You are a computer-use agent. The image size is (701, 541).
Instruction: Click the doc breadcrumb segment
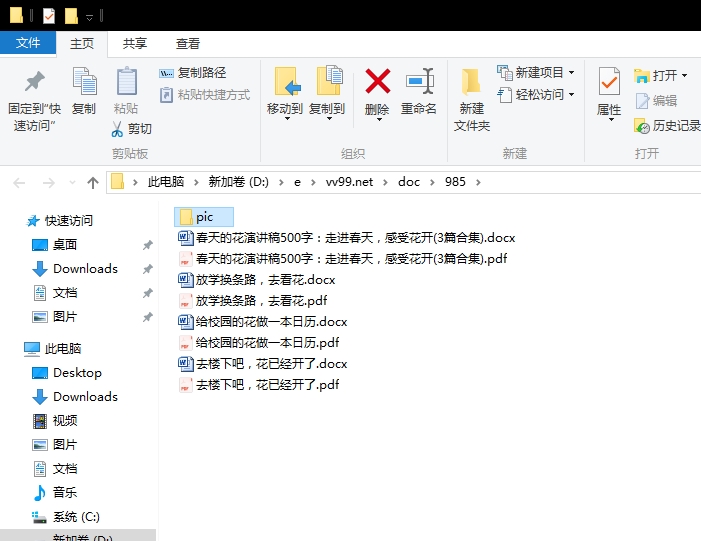point(409,182)
